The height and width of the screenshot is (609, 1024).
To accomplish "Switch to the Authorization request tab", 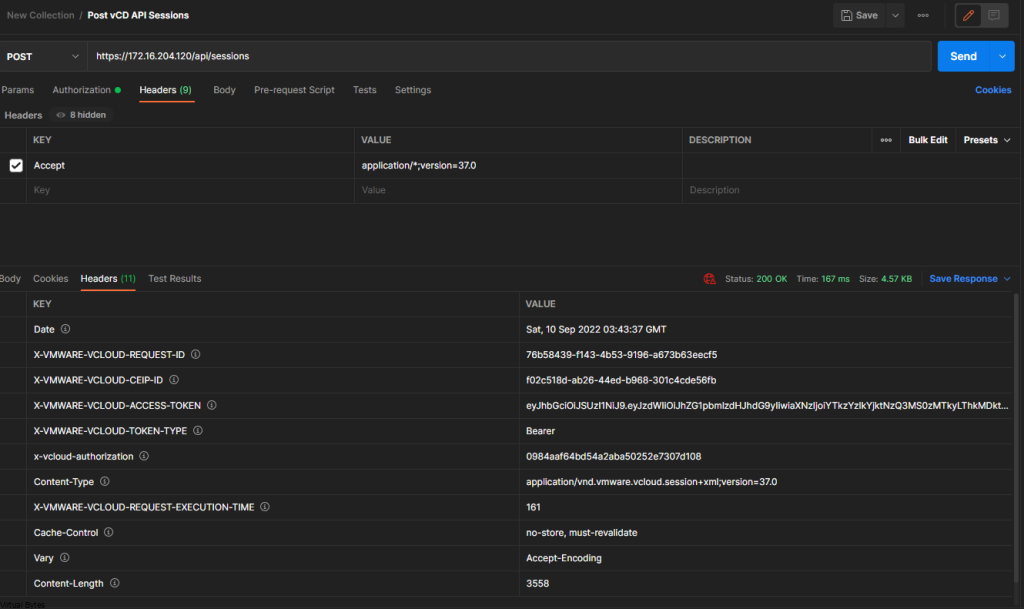I will pyautogui.click(x=83, y=90).
